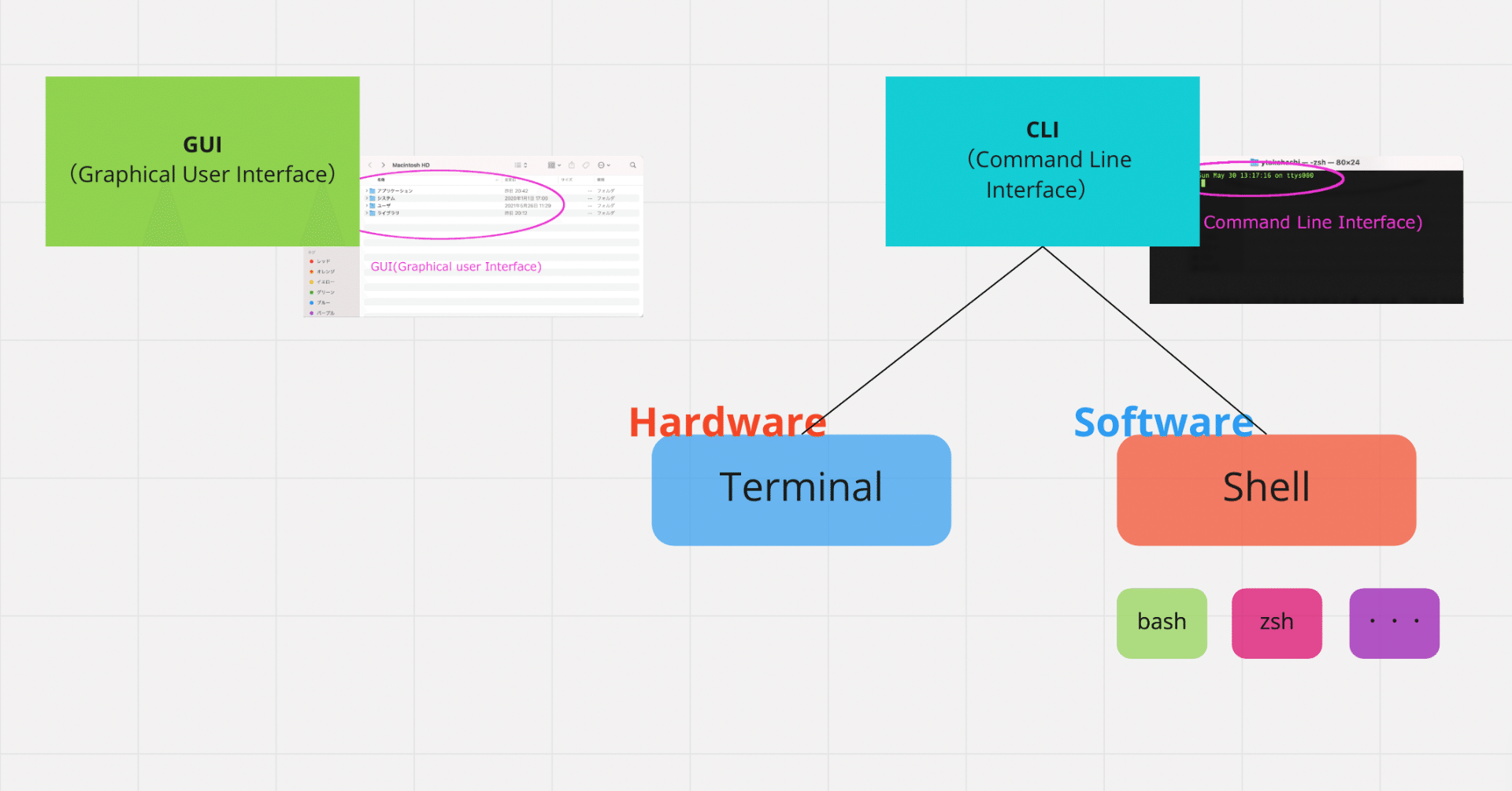The image size is (1512, 791).
Task: Select the ユーザ folder name
Action: coord(384,205)
